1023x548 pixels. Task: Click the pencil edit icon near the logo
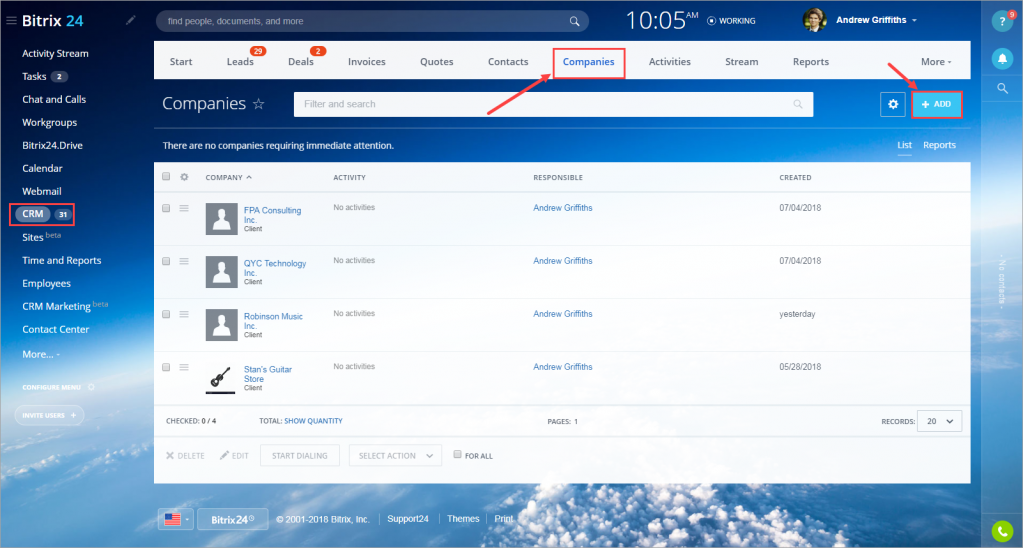130,20
